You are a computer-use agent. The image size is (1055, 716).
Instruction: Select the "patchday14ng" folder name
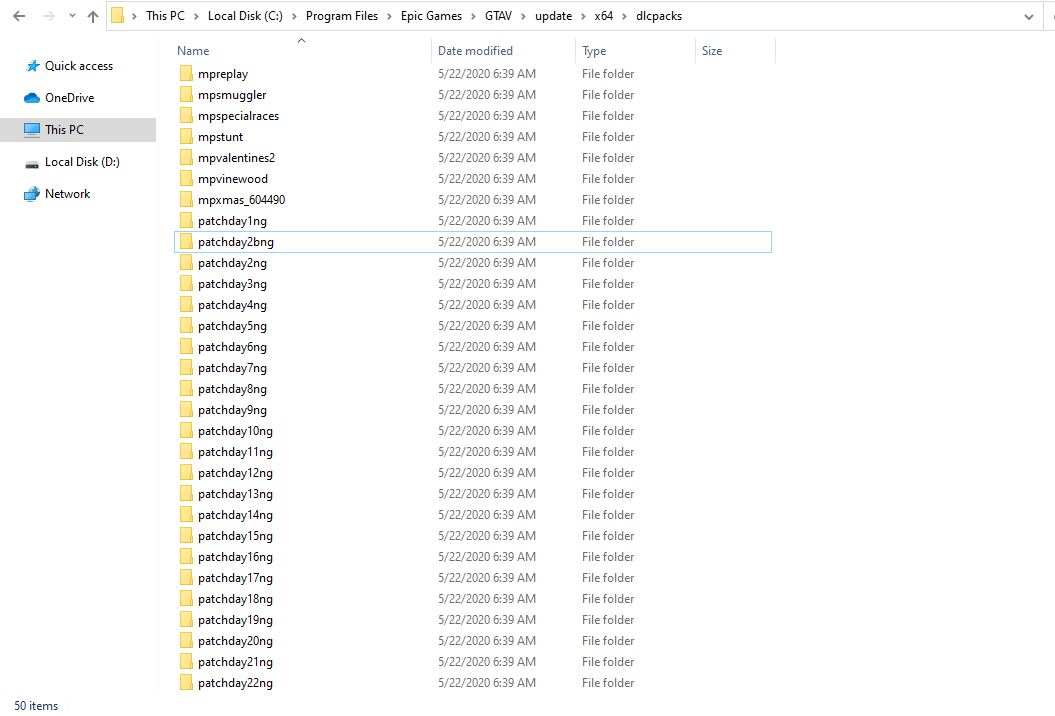point(235,515)
